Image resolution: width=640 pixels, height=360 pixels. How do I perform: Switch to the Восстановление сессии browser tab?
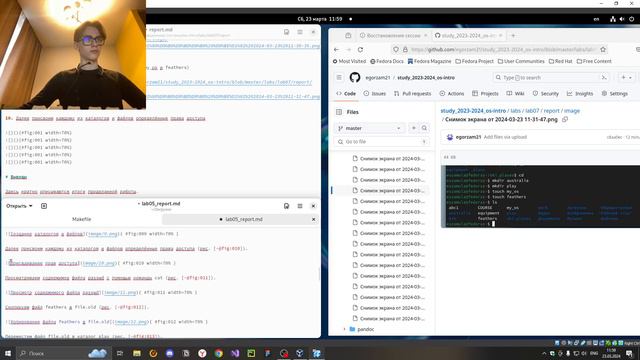coord(393,36)
